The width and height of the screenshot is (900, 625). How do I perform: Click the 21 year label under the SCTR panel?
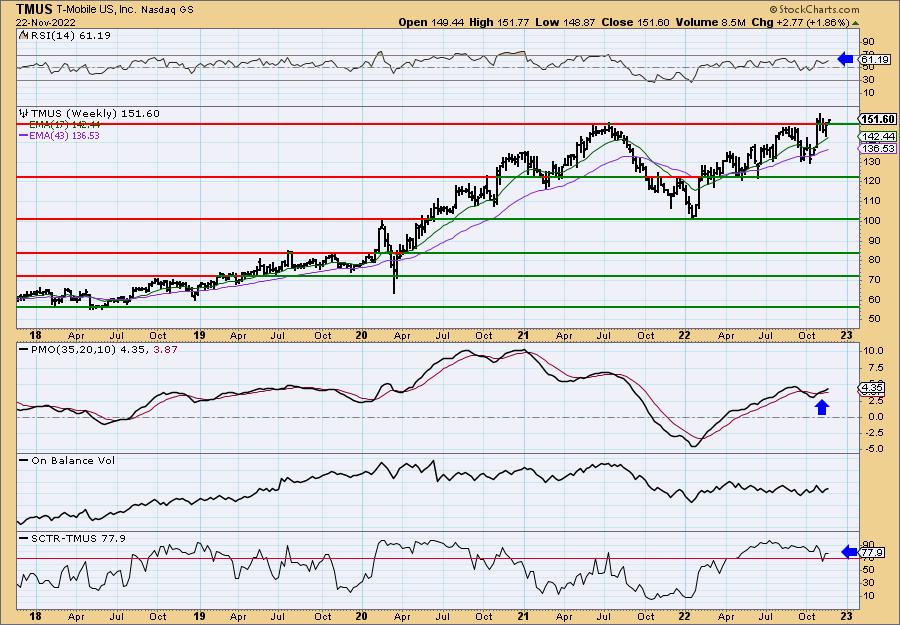[523, 616]
